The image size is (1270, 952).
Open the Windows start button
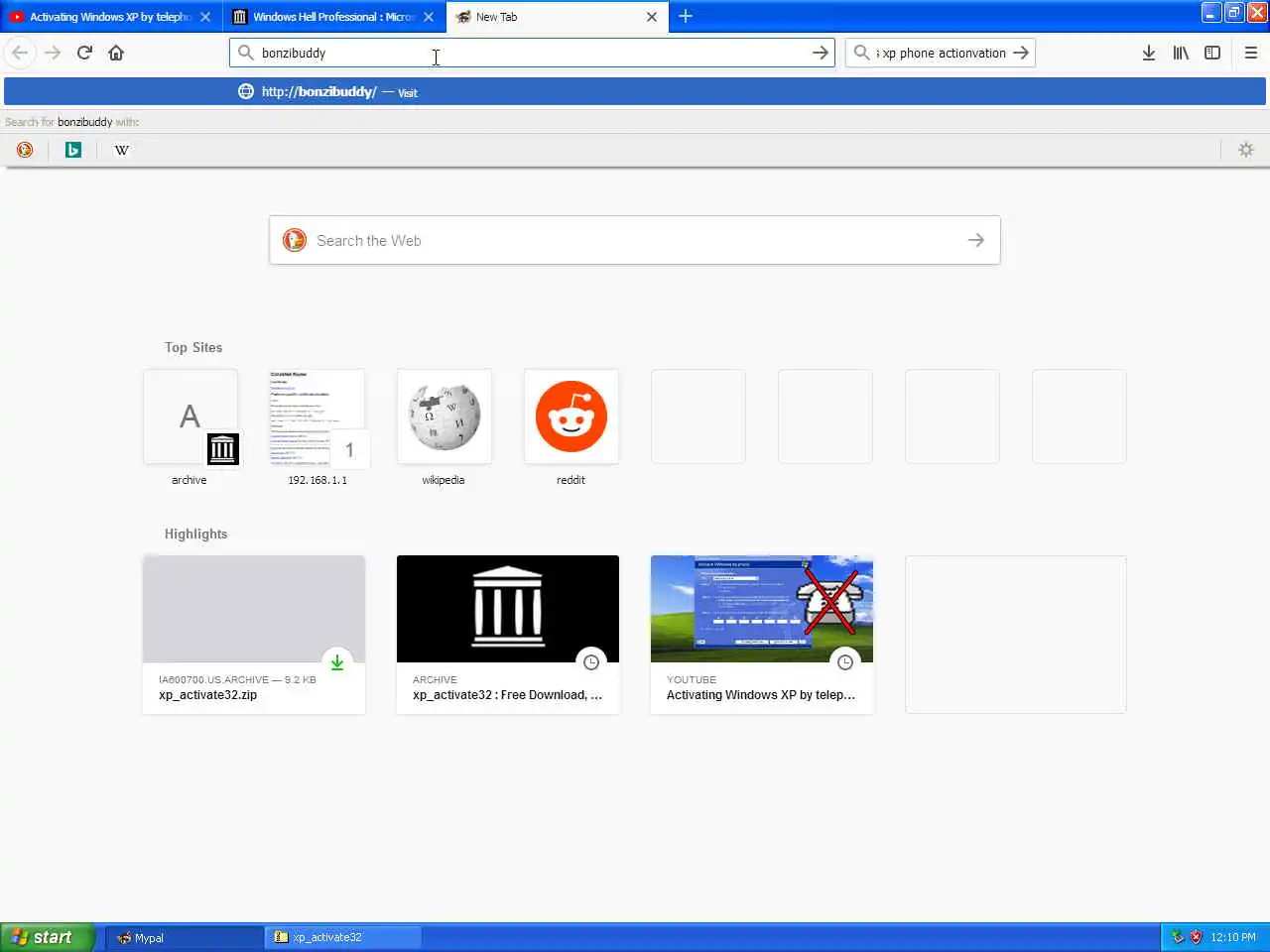(x=48, y=937)
